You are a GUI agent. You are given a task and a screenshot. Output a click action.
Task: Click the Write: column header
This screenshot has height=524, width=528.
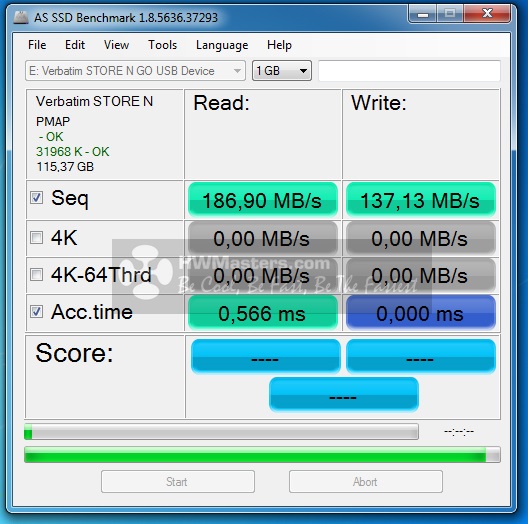tap(379, 103)
